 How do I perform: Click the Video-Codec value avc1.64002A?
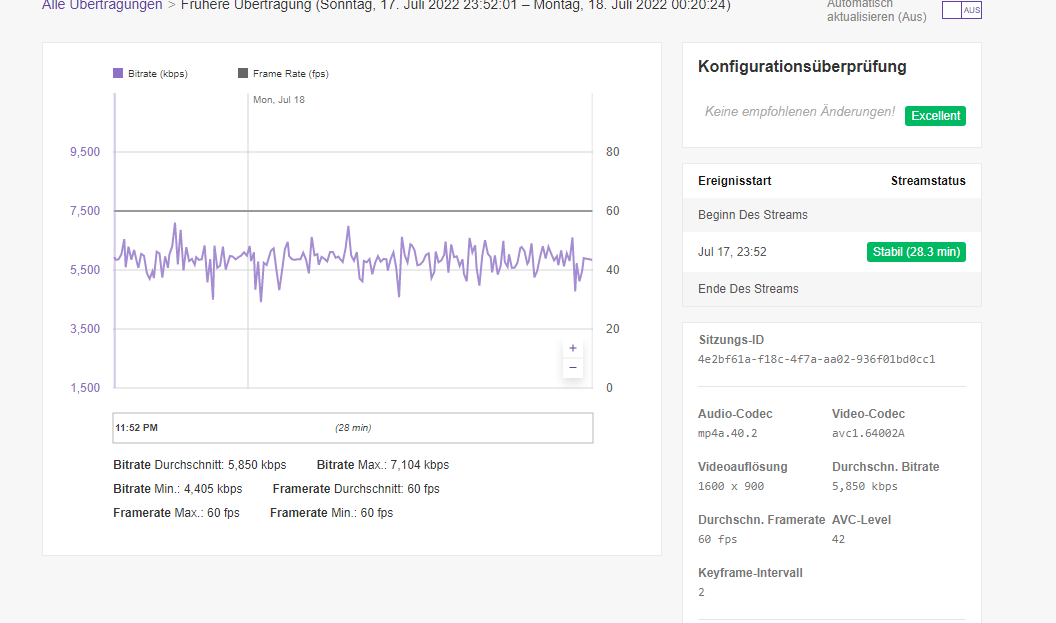click(870, 433)
